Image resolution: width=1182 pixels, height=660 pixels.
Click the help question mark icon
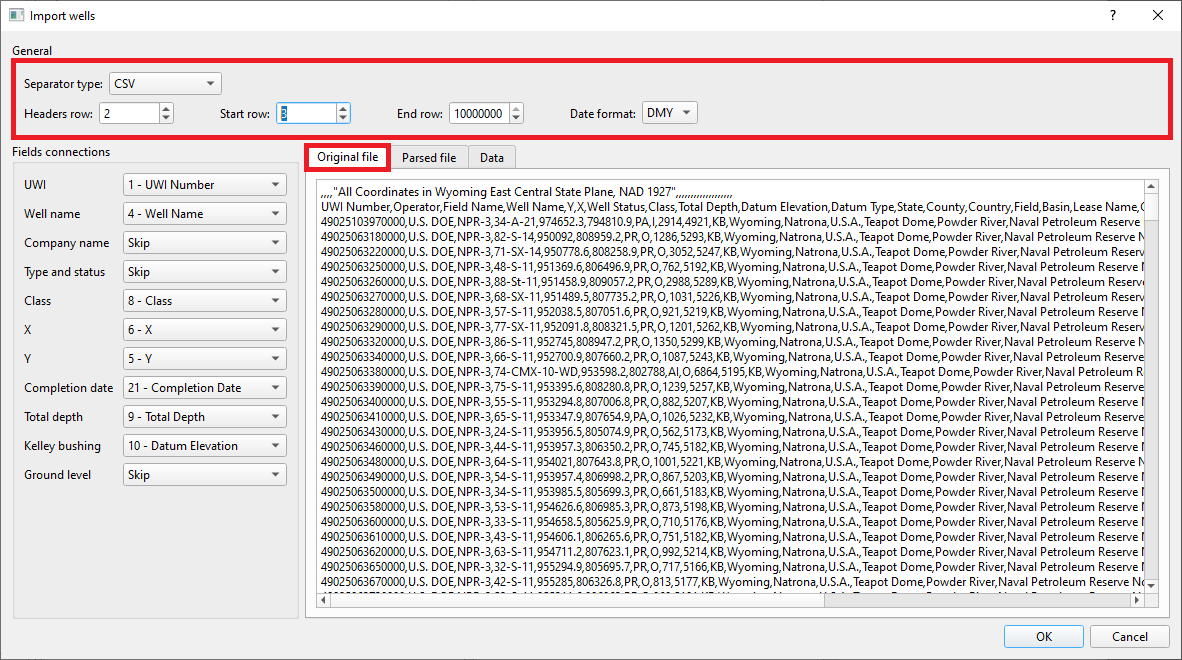pos(1112,15)
